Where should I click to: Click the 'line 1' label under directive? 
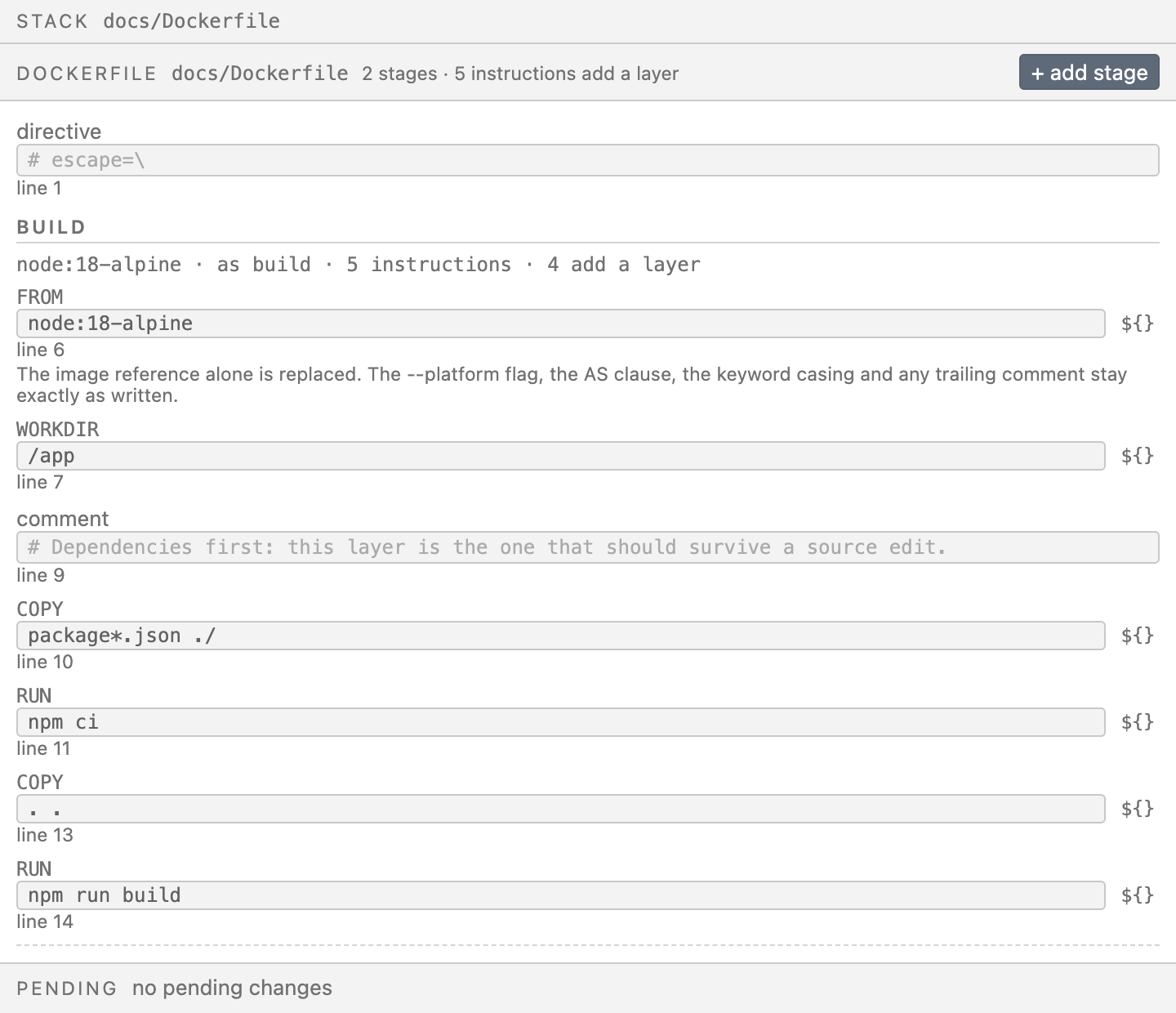(x=39, y=188)
